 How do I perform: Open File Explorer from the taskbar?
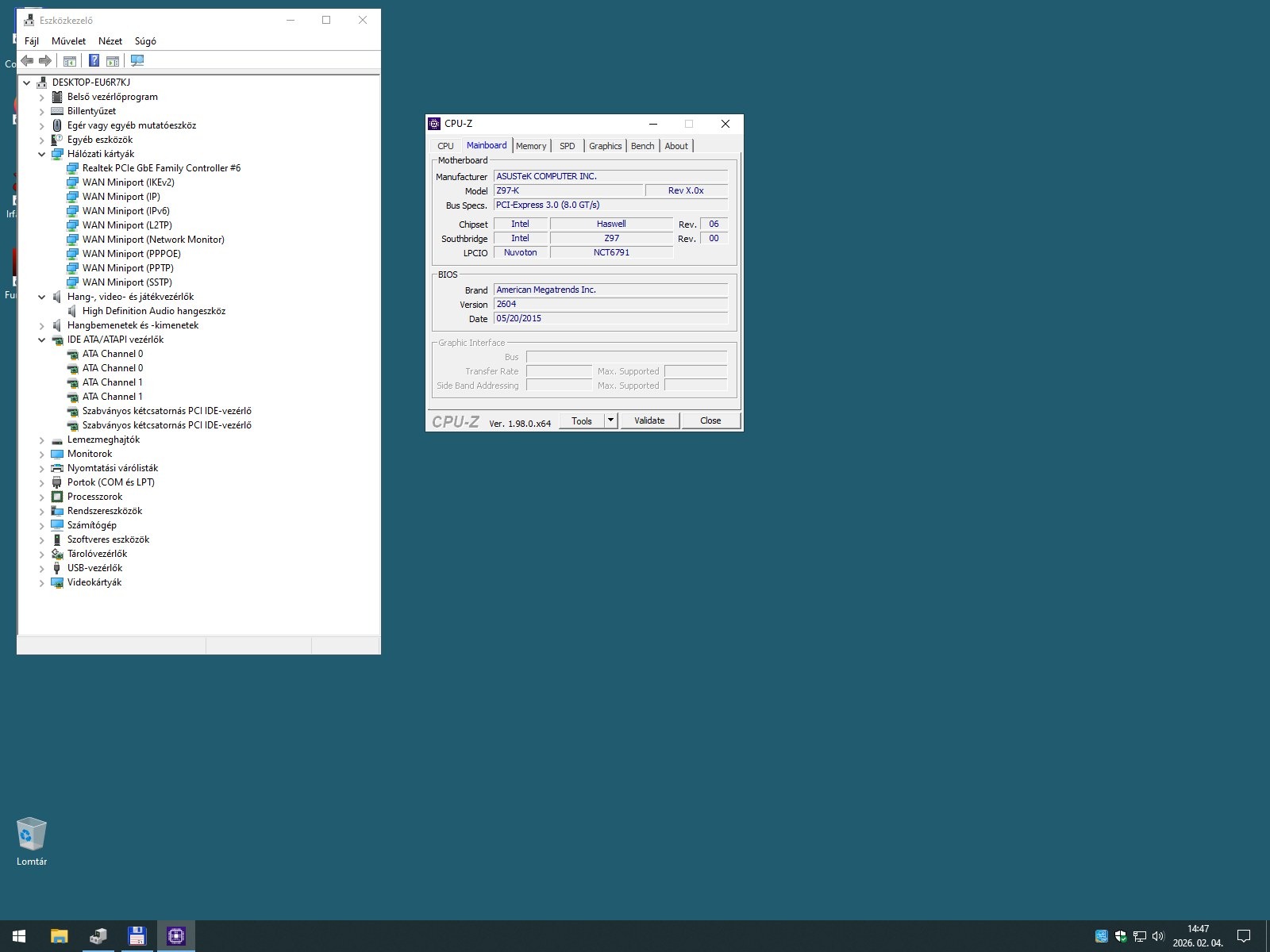pyautogui.click(x=59, y=936)
